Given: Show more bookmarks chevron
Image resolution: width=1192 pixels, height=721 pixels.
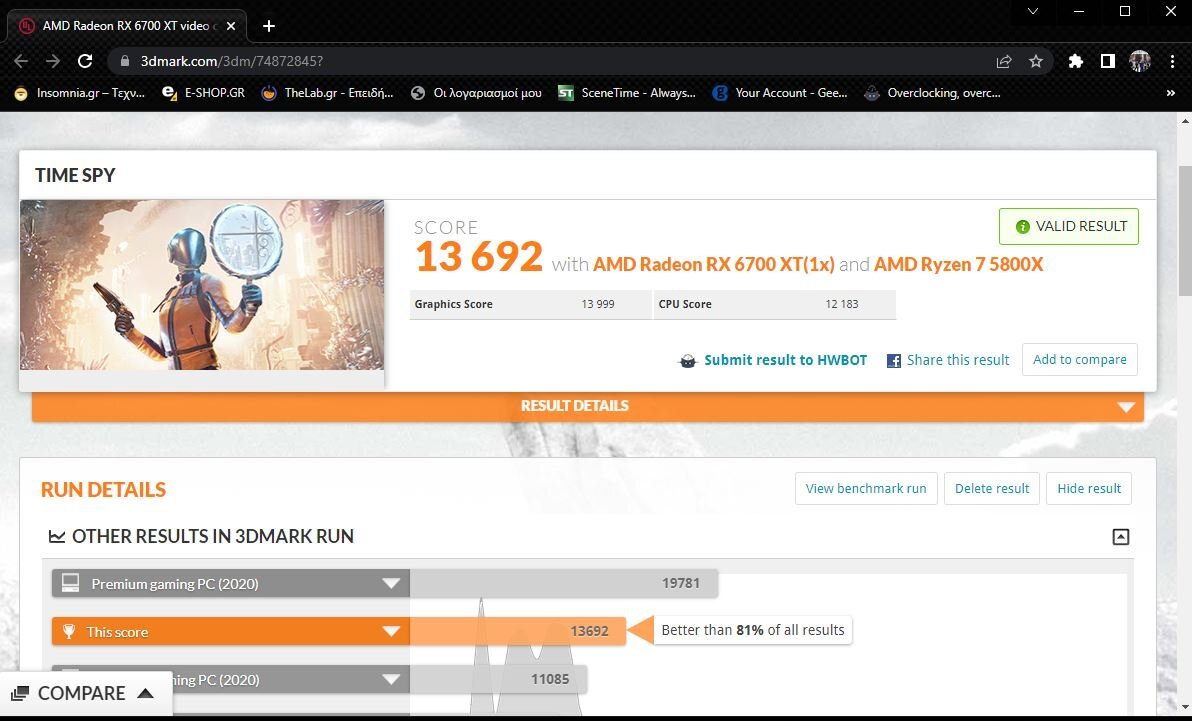Looking at the screenshot, I should coord(1171,93).
